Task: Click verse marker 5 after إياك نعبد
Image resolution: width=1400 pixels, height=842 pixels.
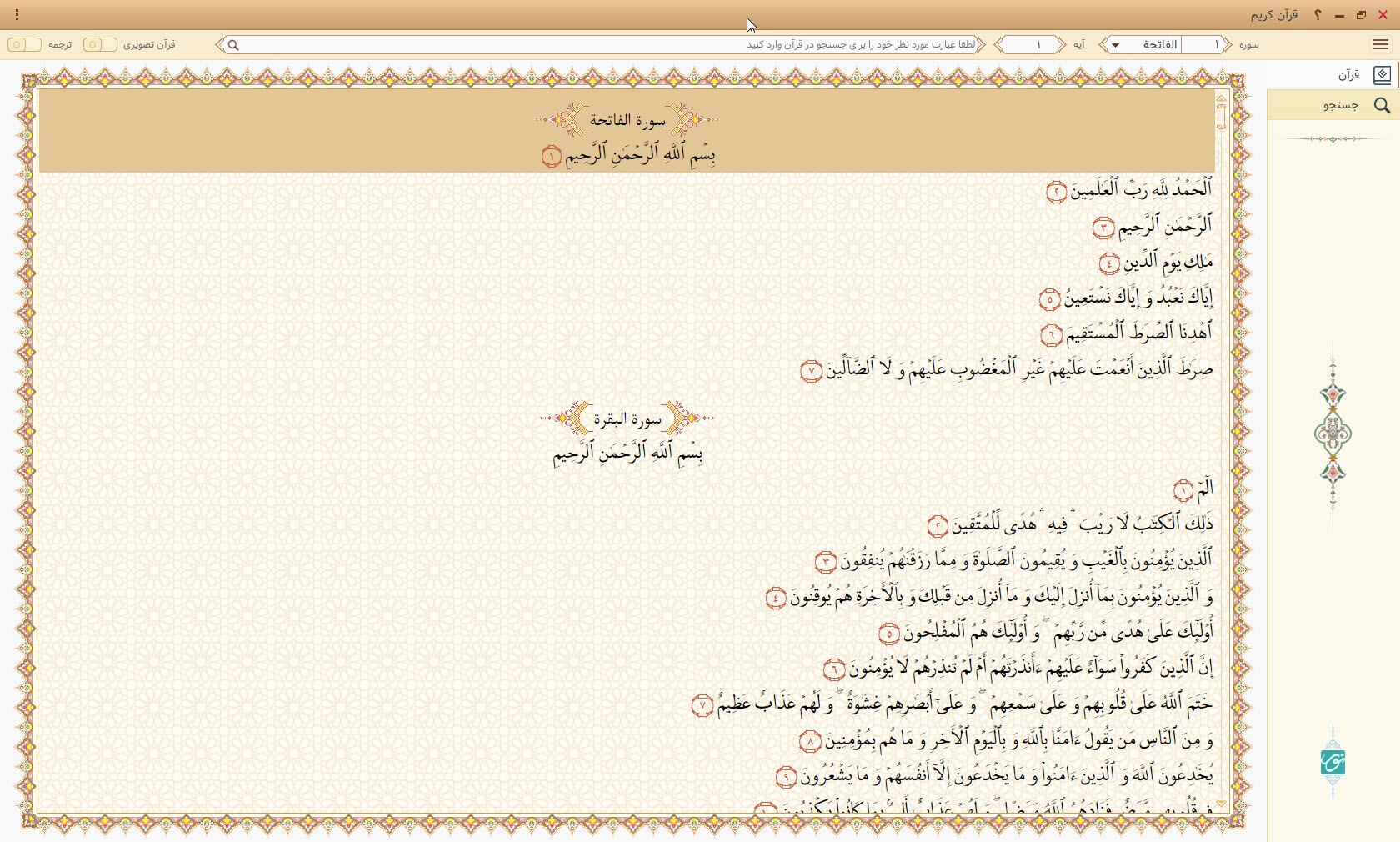Action: pos(1050,299)
